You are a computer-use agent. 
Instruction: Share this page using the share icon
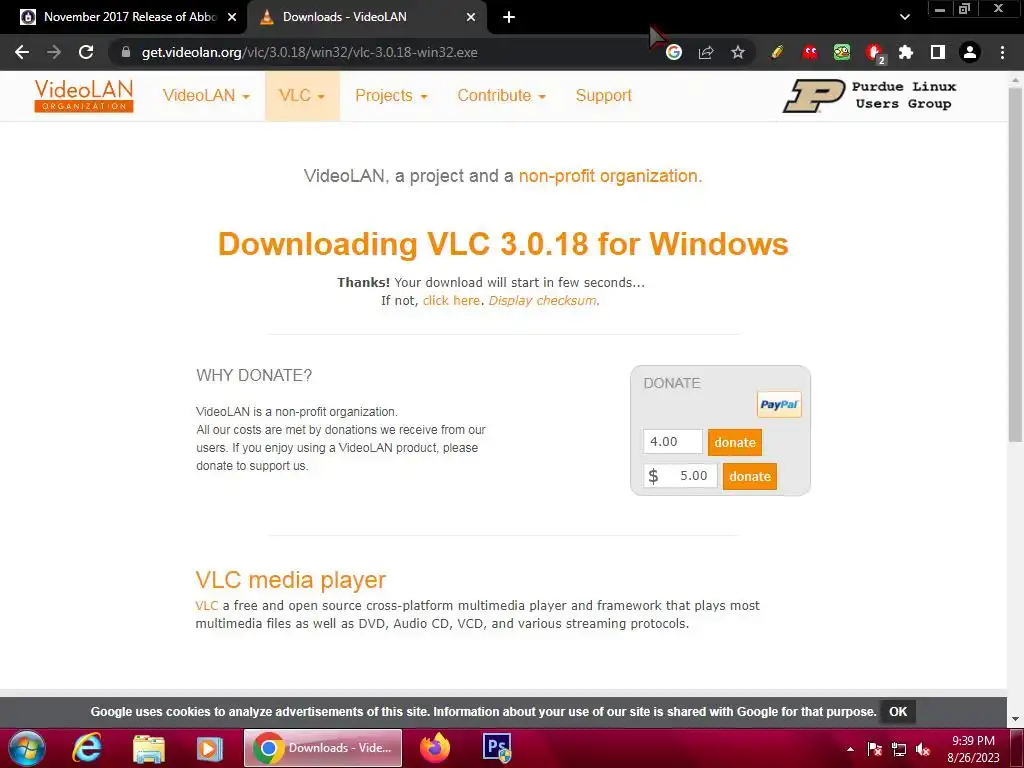706,52
